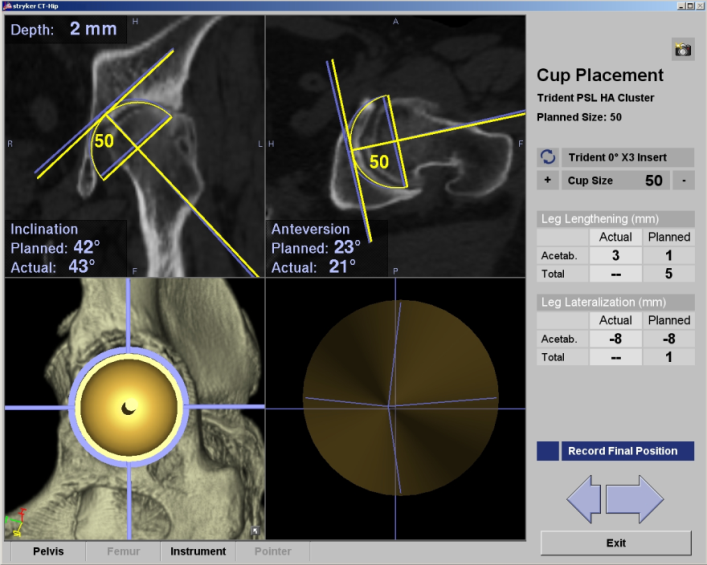Click Leg Lateralization Total Planned value 1
The image size is (707, 565).
(669, 357)
